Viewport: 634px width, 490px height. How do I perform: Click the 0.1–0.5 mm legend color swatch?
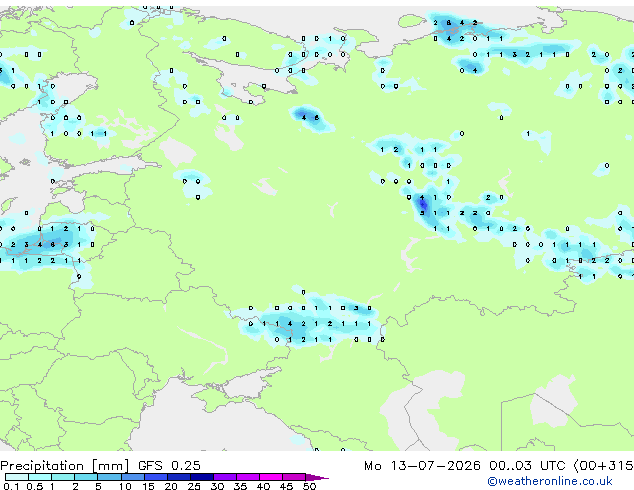coord(17,477)
